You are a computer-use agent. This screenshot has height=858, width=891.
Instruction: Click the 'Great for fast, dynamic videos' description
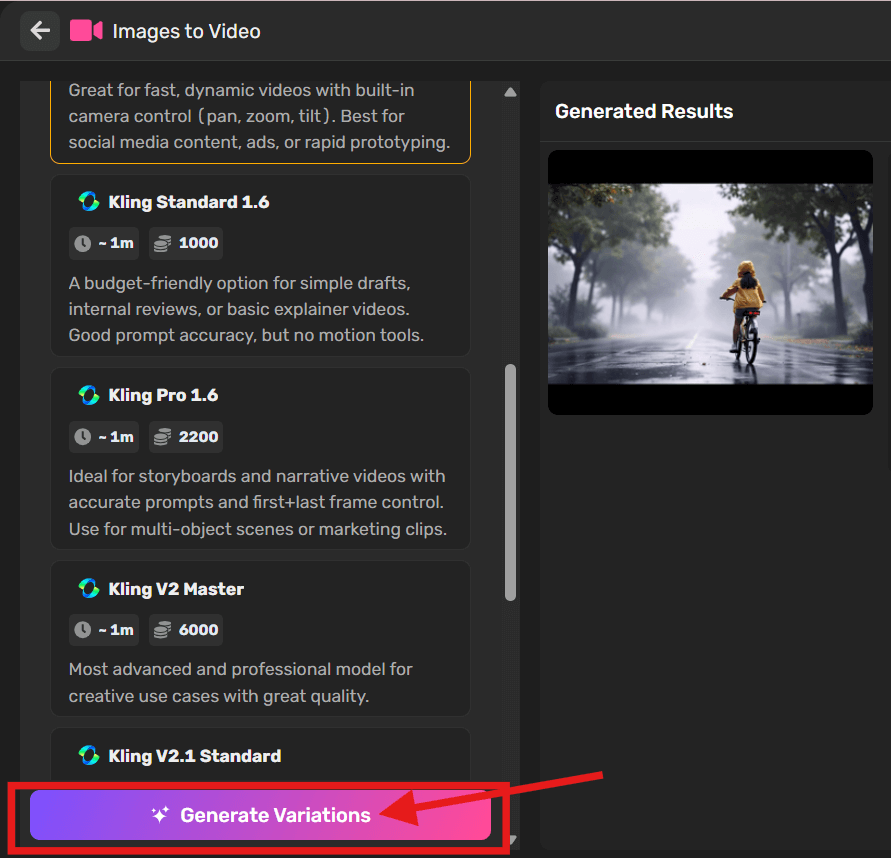pyautogui.click(x=260, y=116)
